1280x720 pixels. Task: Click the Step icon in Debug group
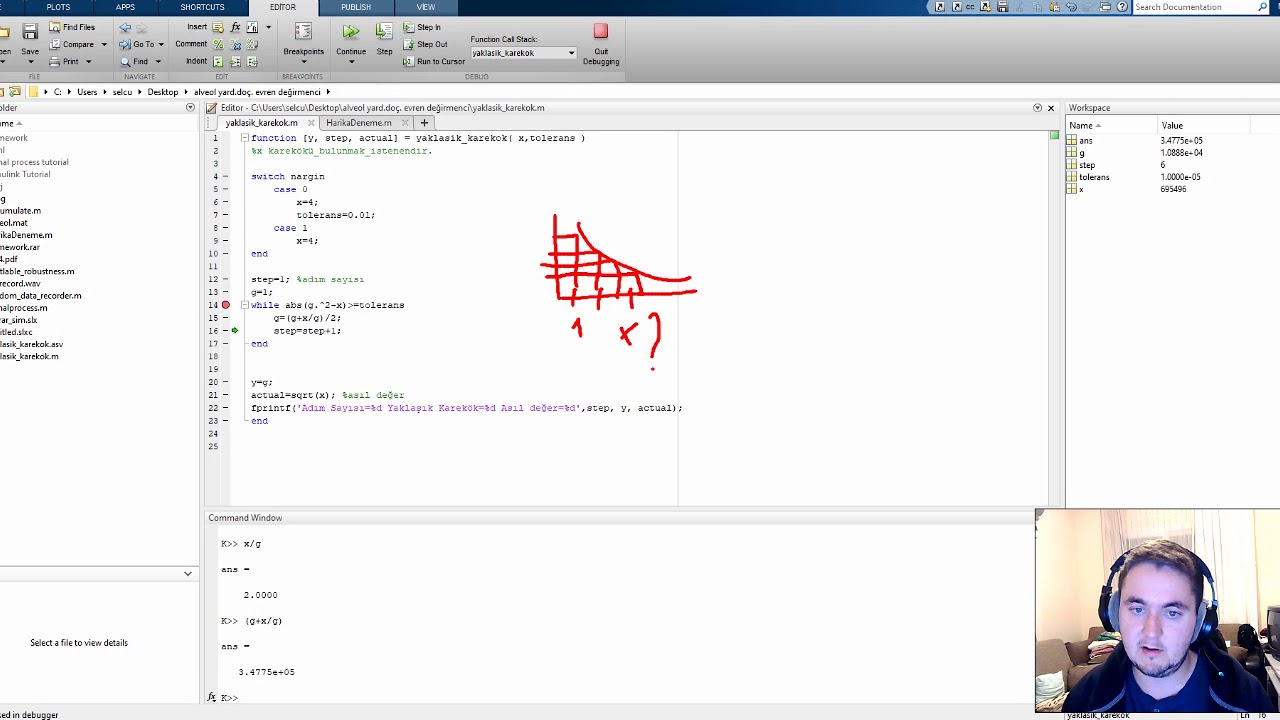384,32
